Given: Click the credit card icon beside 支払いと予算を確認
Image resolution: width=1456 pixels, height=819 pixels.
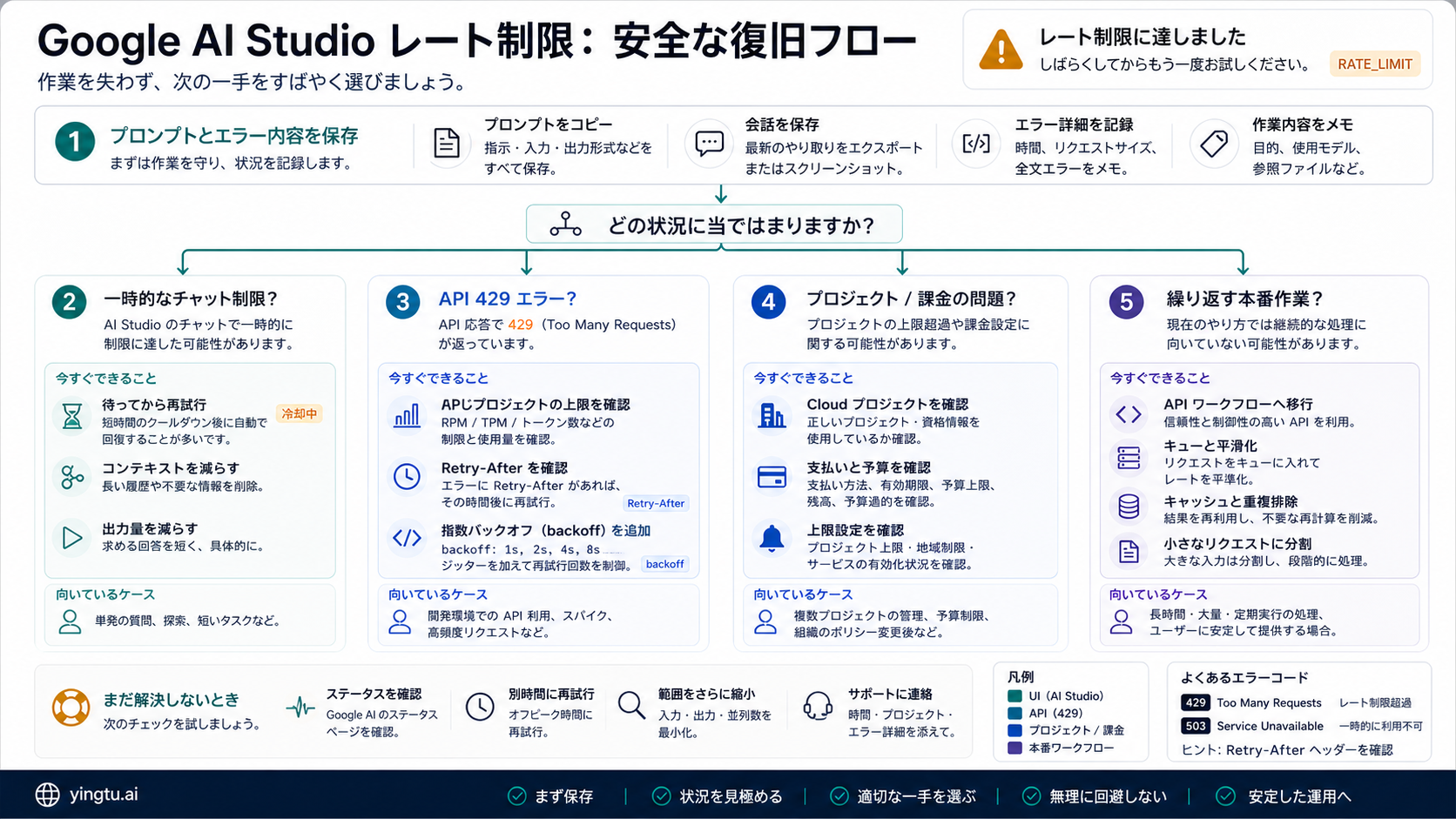Looking at the screenshot, I should tap(772, 477).
